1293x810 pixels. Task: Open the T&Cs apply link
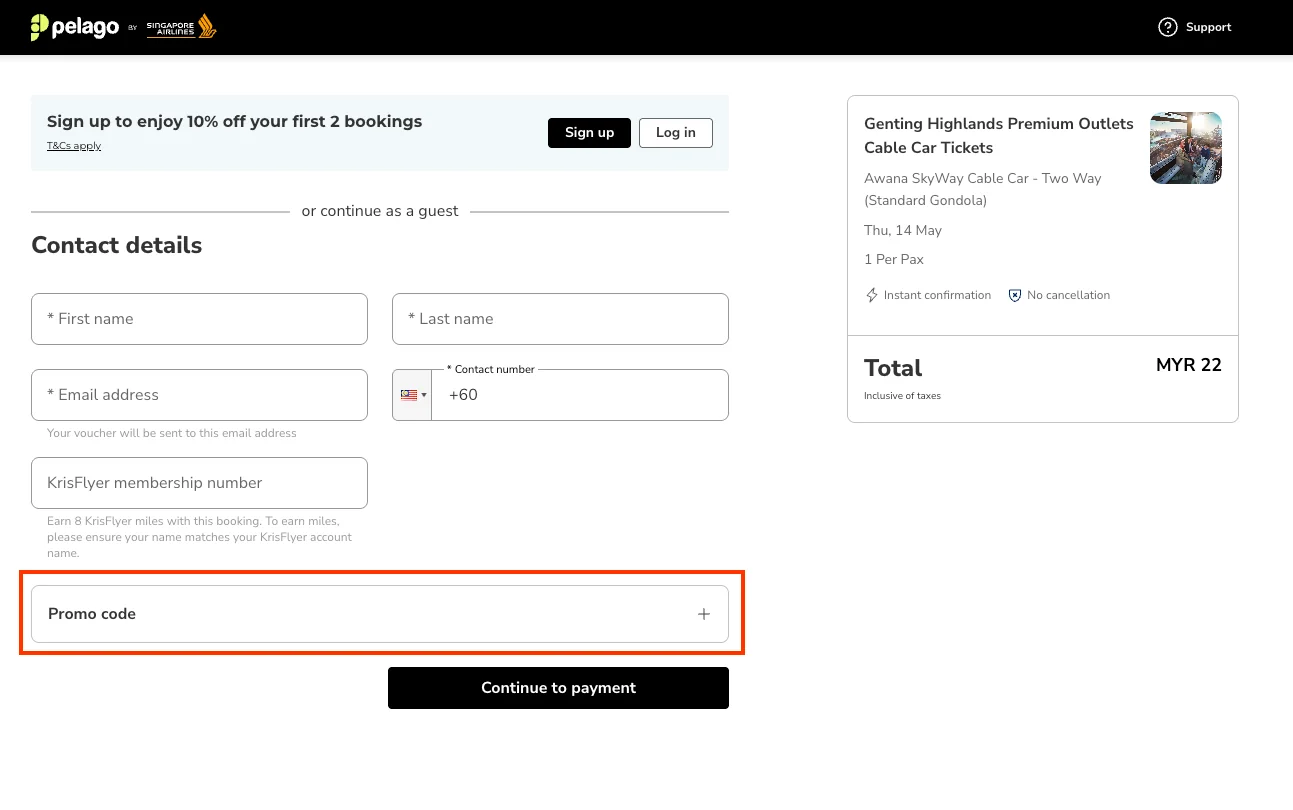[x=74, y=146]
